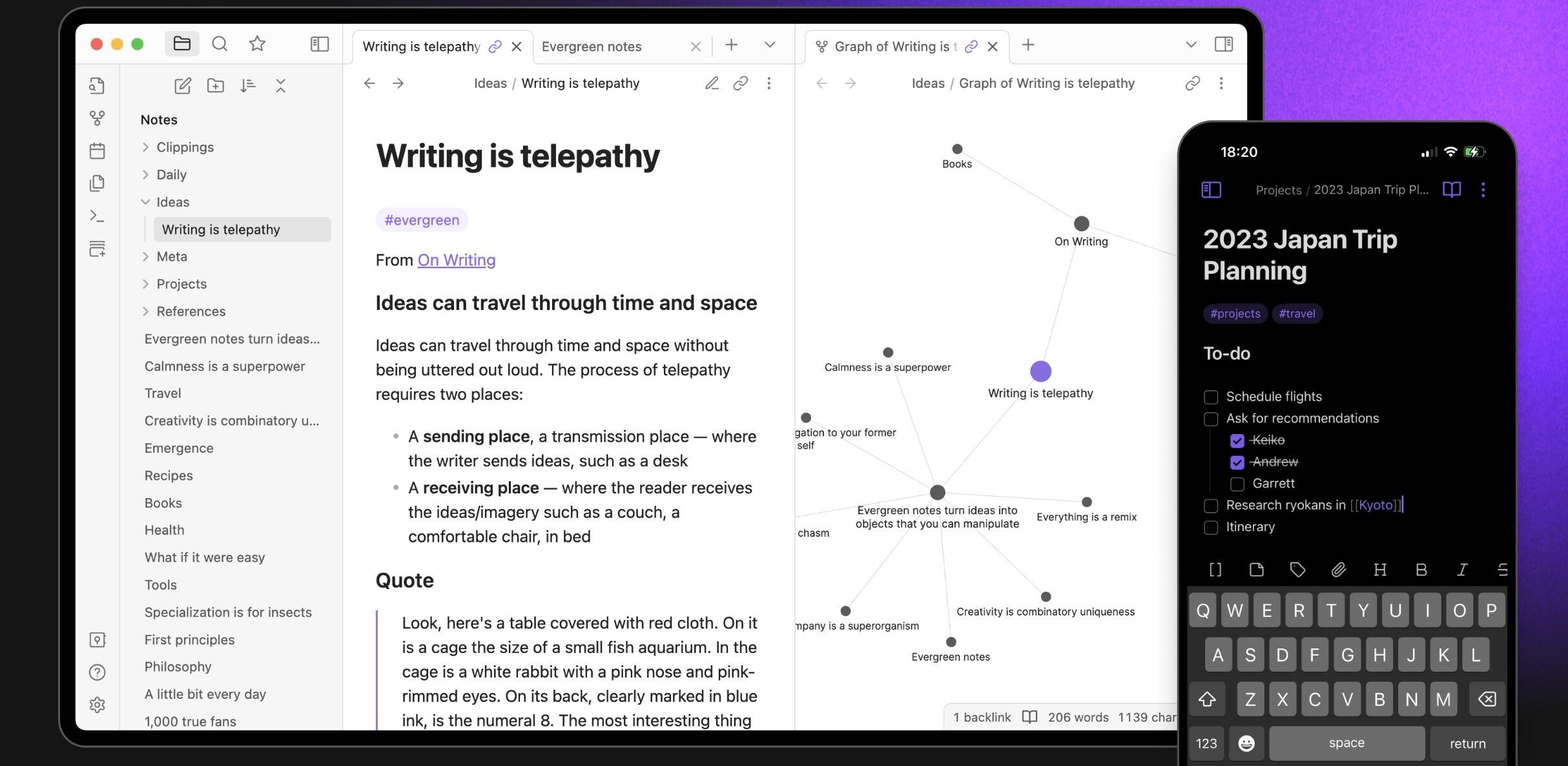
Task: Change sort order in file explorer
Action: pos(248,86)
